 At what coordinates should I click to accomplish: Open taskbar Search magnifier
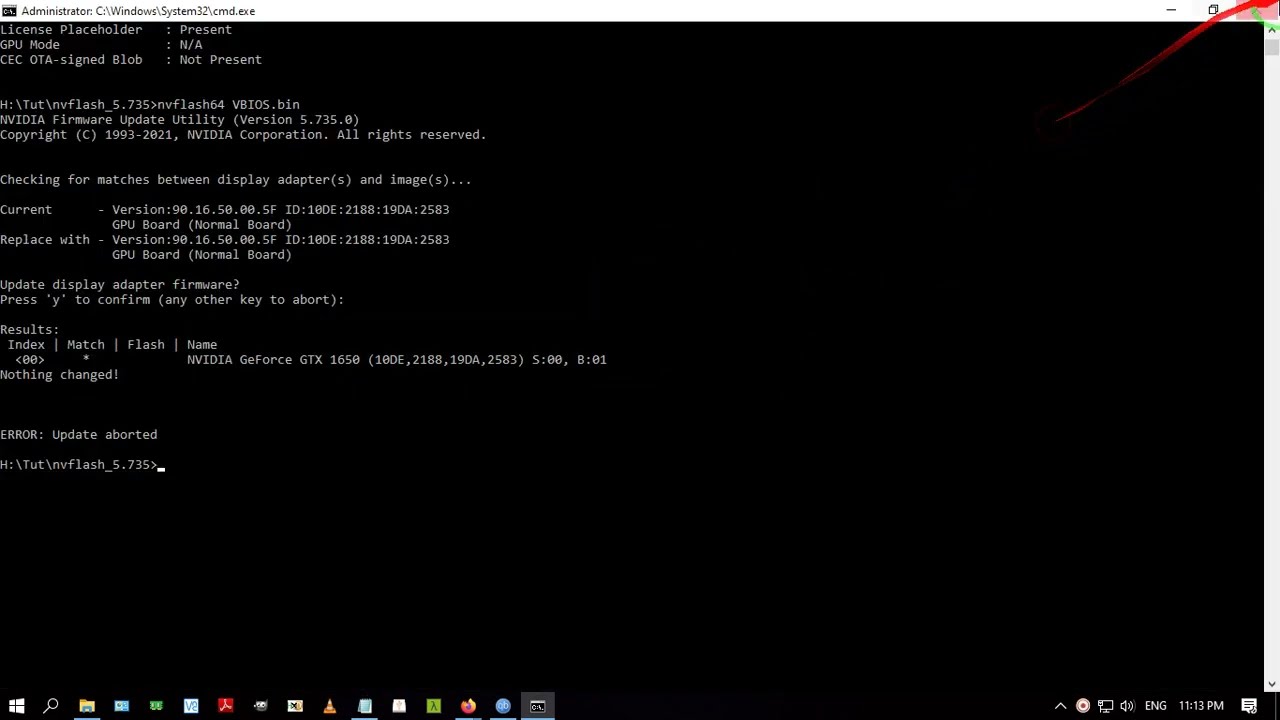click(51, 706)
